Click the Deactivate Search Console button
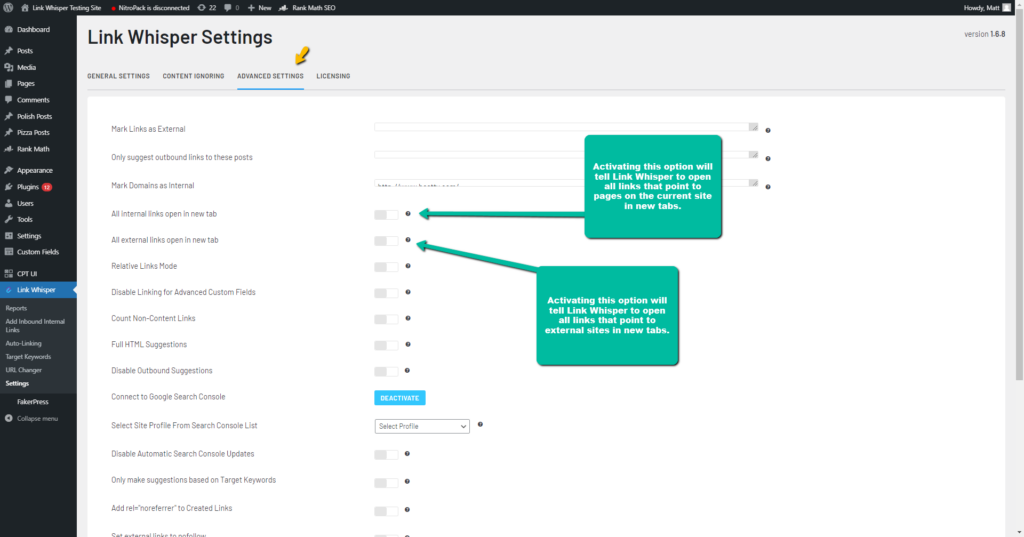The image size is (1024, 537). pyautogui.click(x=400, y=398)
